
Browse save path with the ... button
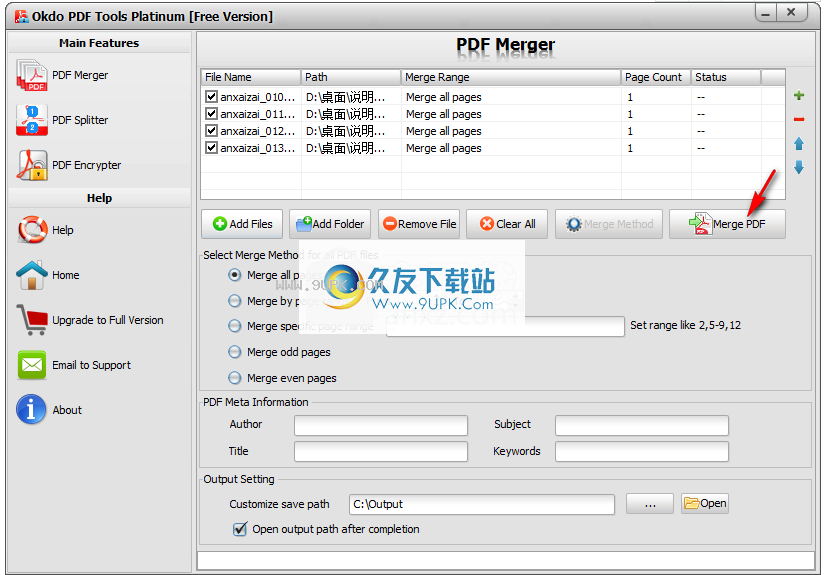(650, 504)
